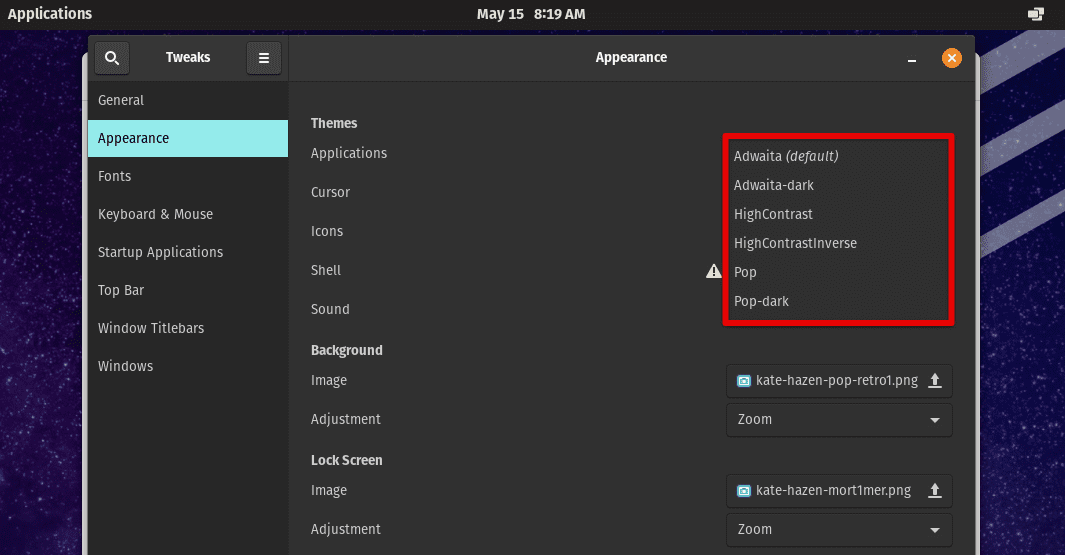Open Background image chooser kate-hazen-pop-retro1.png

(x=839, y=380)
